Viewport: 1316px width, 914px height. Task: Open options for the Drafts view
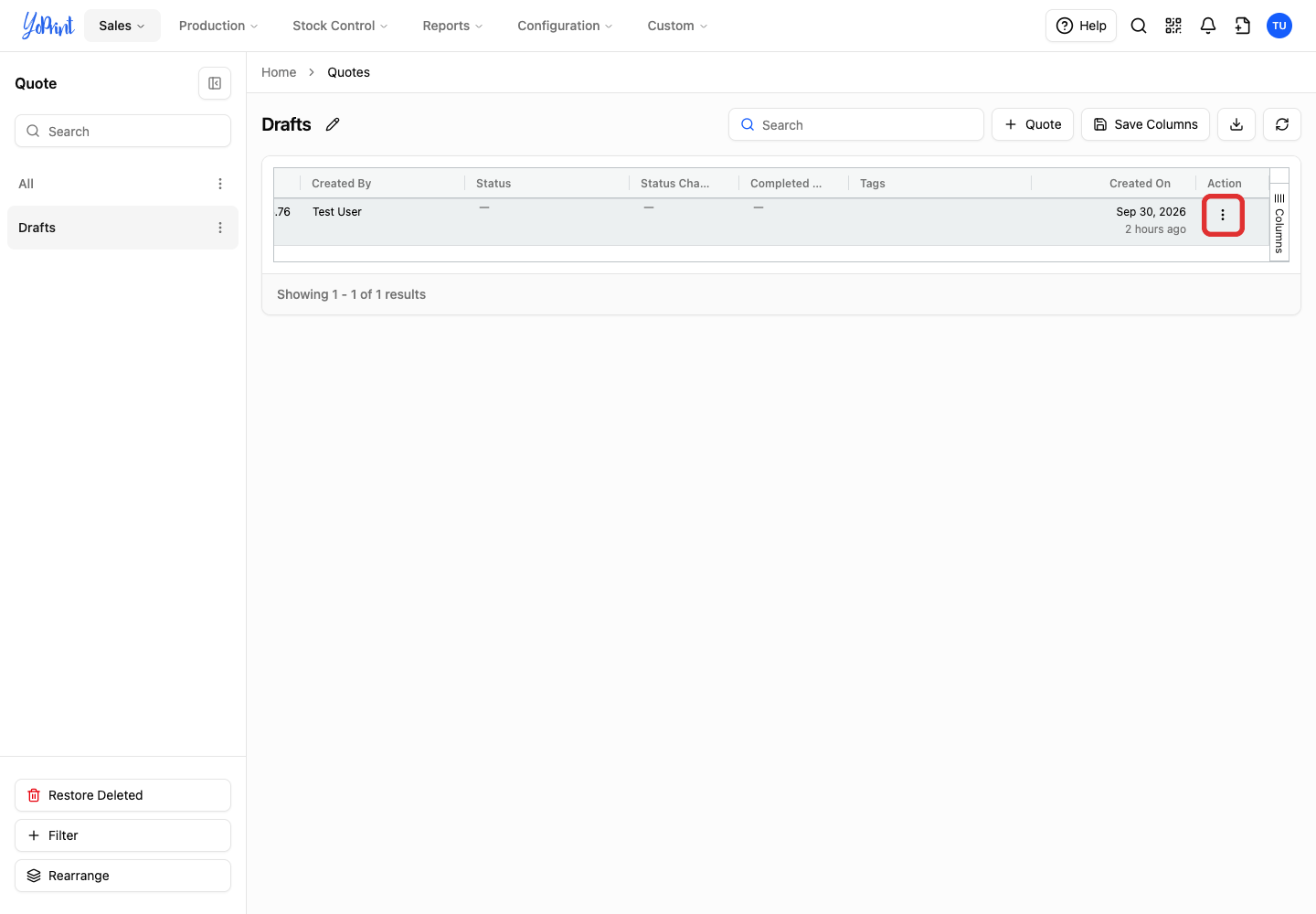click(x=220, y=228)
